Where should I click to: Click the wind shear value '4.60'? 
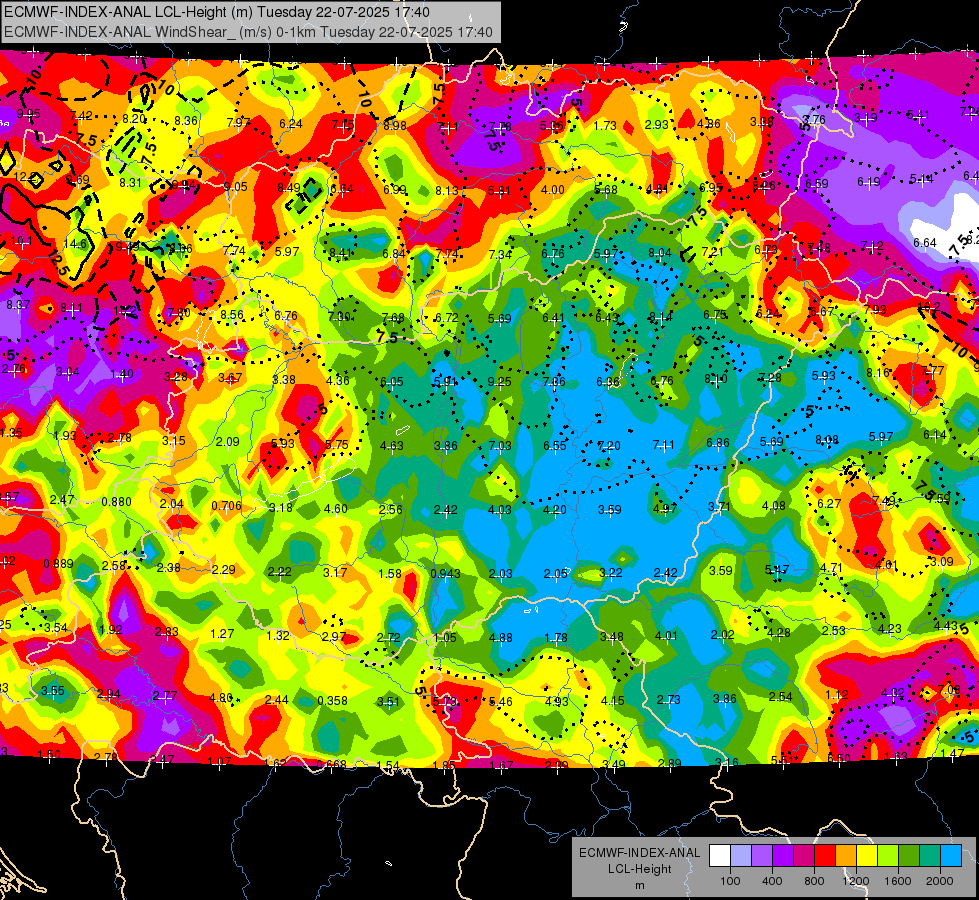point(336,508)
